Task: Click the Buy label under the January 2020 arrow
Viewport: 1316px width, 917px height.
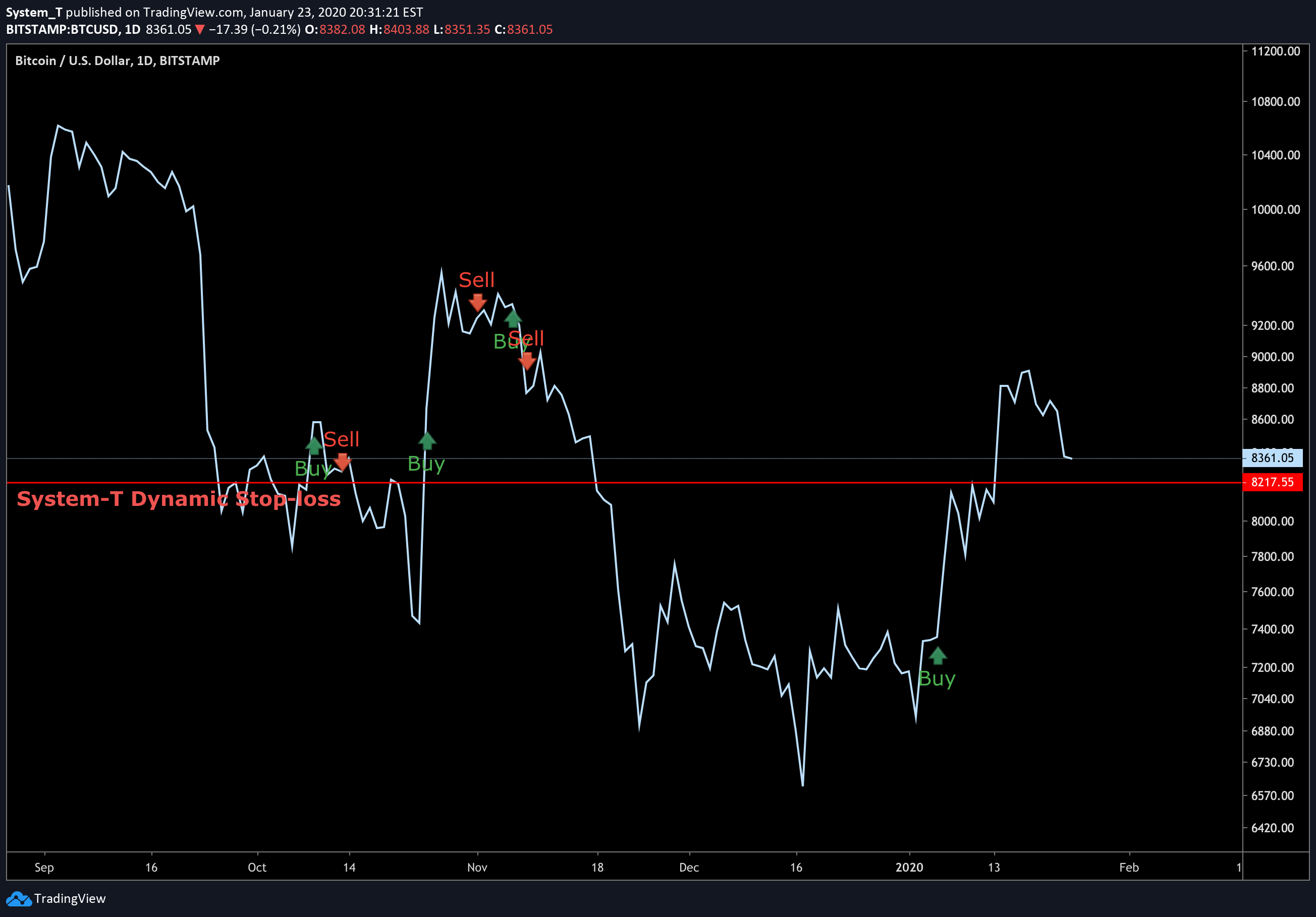Action: pyautogui.click(x=937, y=679)
